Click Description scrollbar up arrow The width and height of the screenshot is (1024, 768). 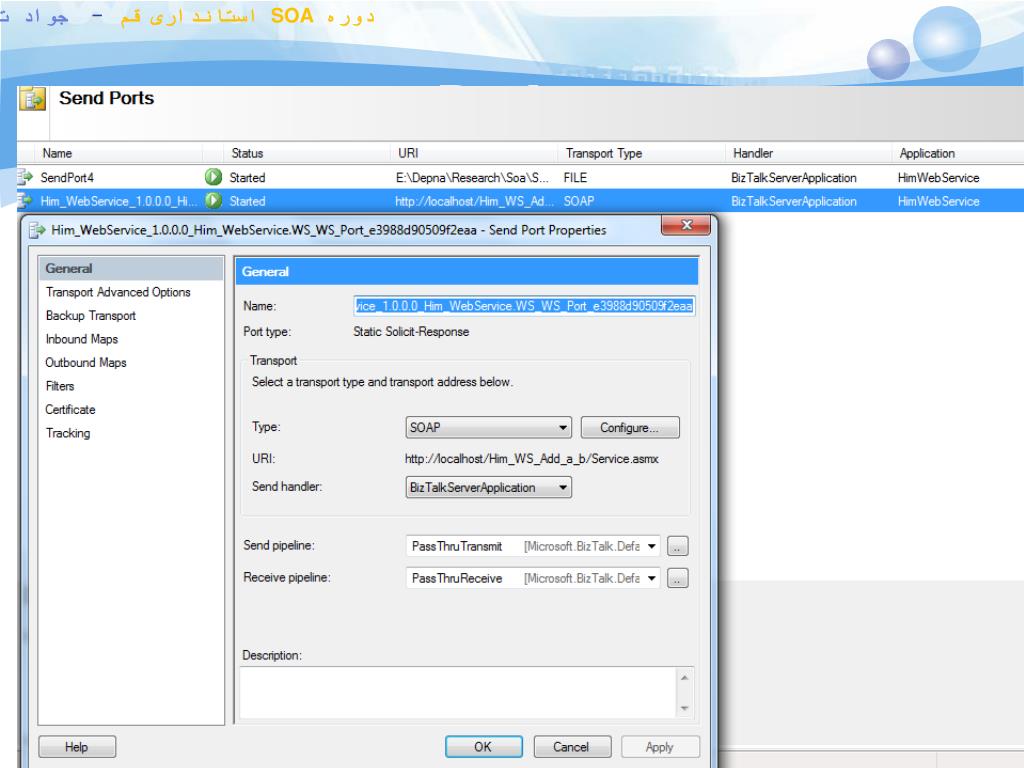684,678
